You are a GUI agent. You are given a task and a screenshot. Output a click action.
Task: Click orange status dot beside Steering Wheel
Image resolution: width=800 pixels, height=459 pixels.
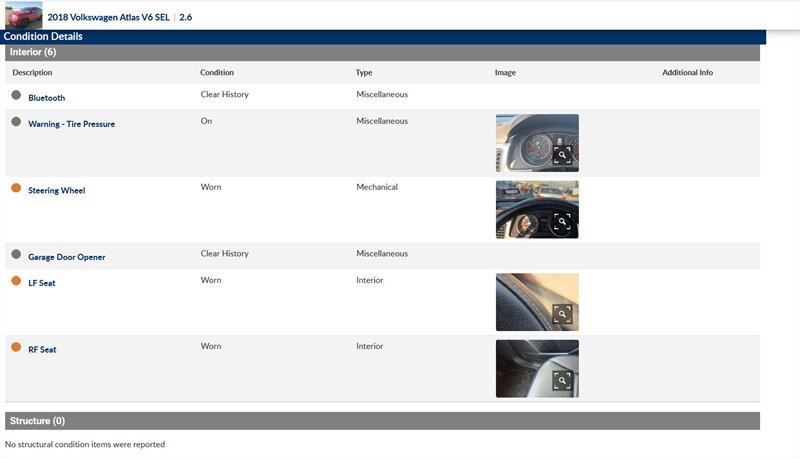point(16,188)
